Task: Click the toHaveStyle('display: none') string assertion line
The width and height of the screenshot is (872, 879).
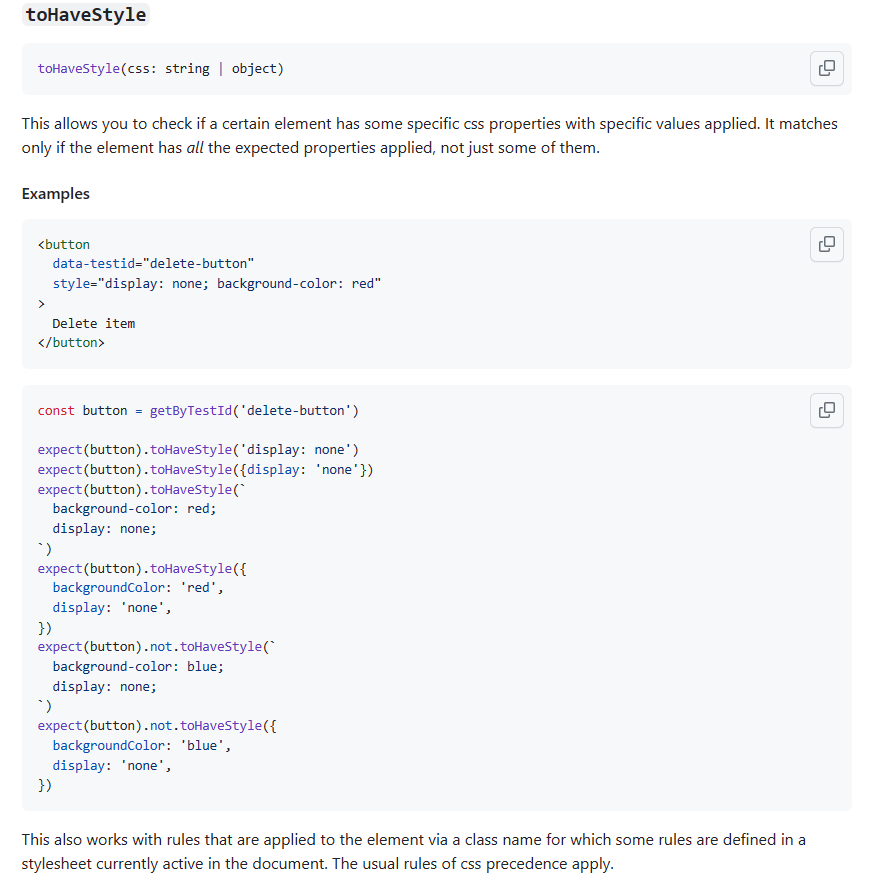Action: pyautogui.click(x=198, y=450)
